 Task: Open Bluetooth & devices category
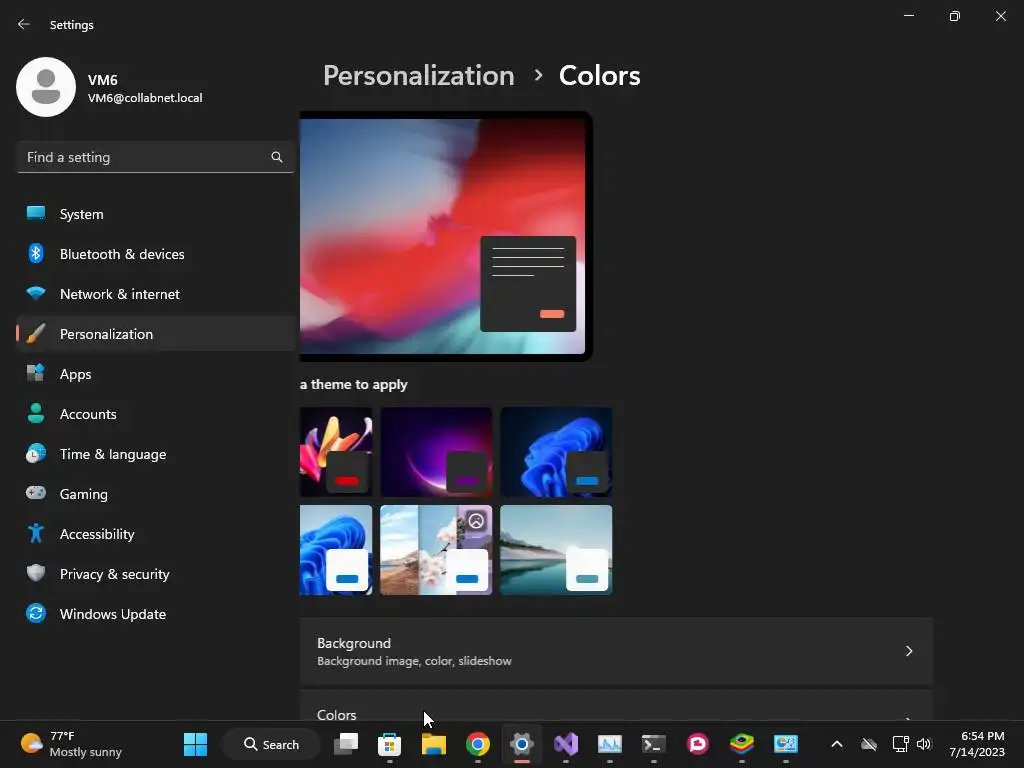click(155, 254)
